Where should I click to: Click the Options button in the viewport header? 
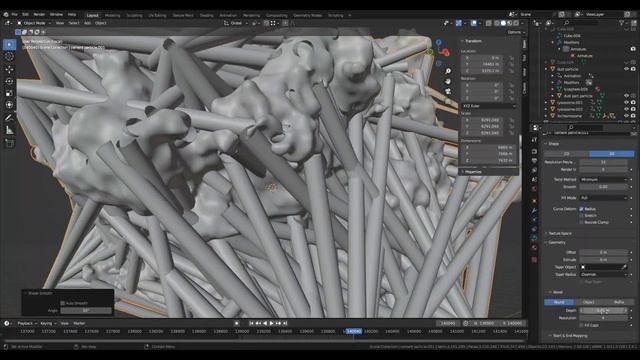click(x=516, y=32)
